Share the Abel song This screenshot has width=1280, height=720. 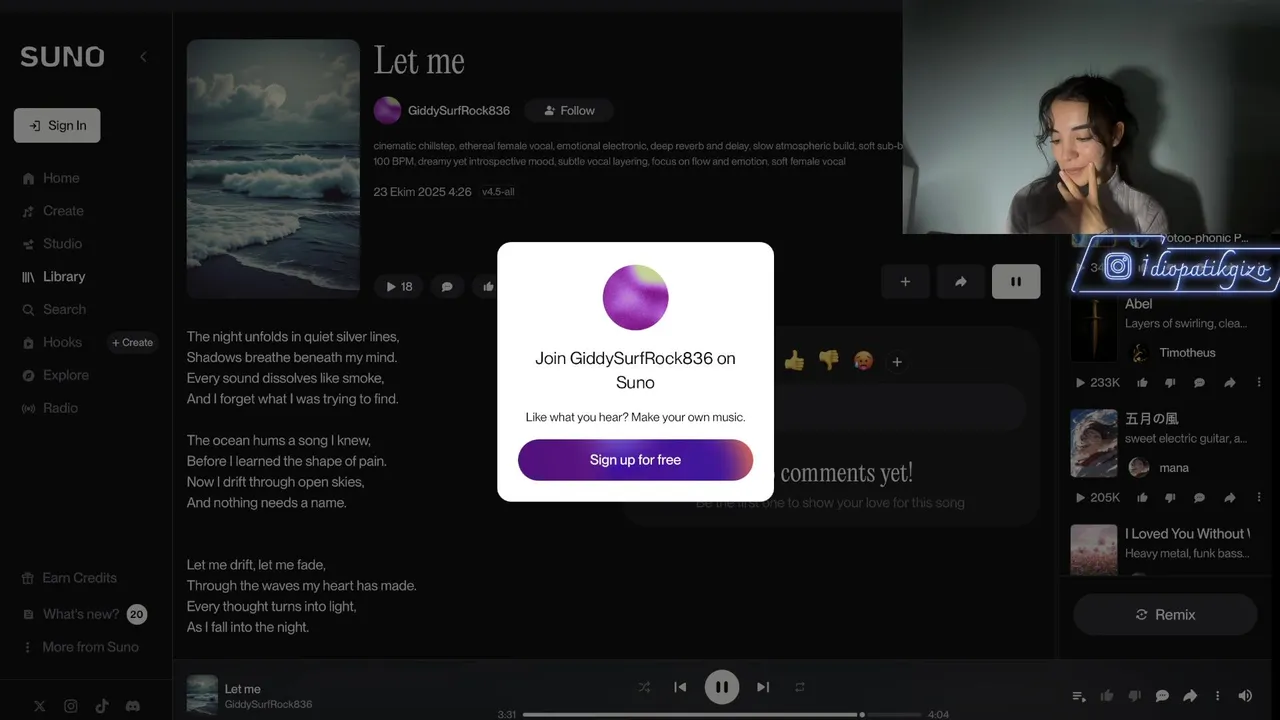coord(1230,383)
